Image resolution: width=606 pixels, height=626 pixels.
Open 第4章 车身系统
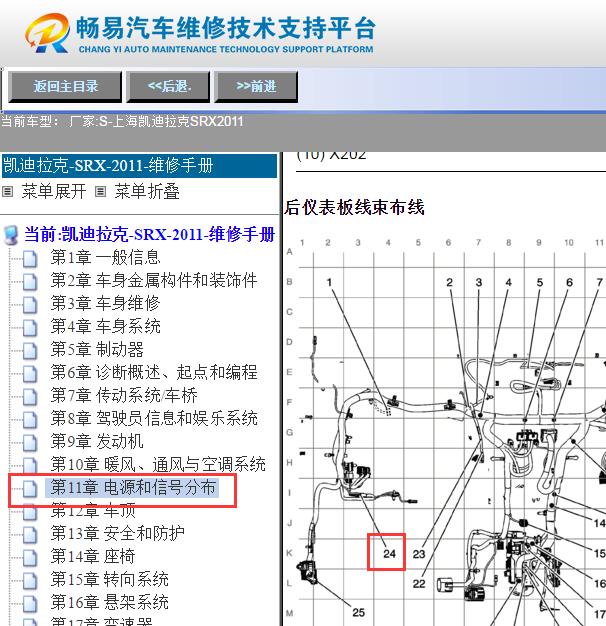(105, 327)
